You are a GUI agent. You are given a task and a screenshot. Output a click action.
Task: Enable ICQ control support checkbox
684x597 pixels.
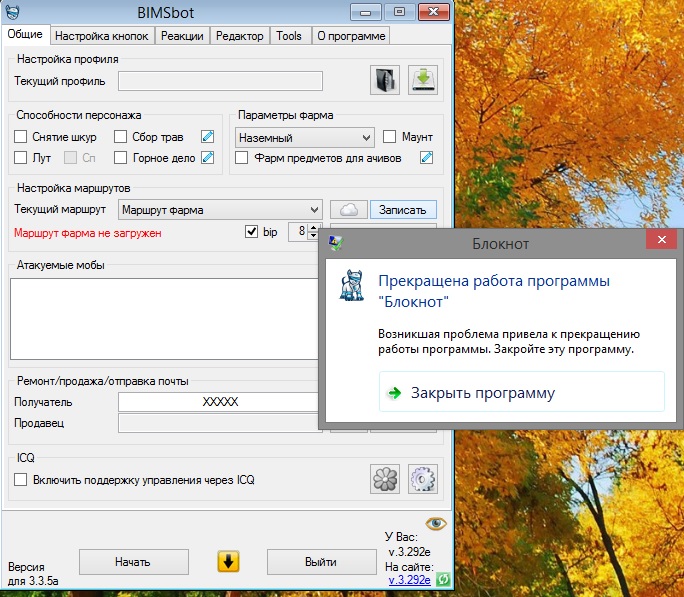click(21, 480)
